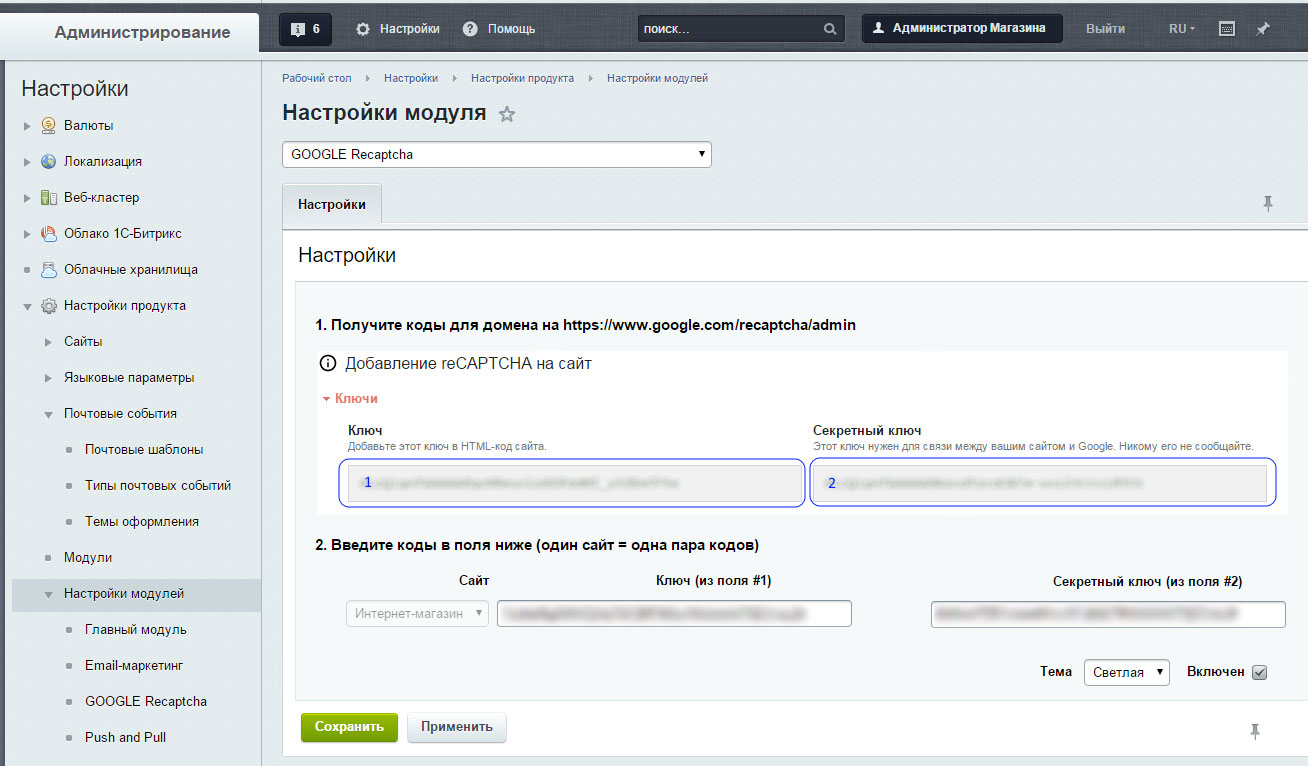Open the Тема dropdown set to Светлая
Image resolution: width=1308 pixels, height=766 pixels.
tap(1126, 672)
